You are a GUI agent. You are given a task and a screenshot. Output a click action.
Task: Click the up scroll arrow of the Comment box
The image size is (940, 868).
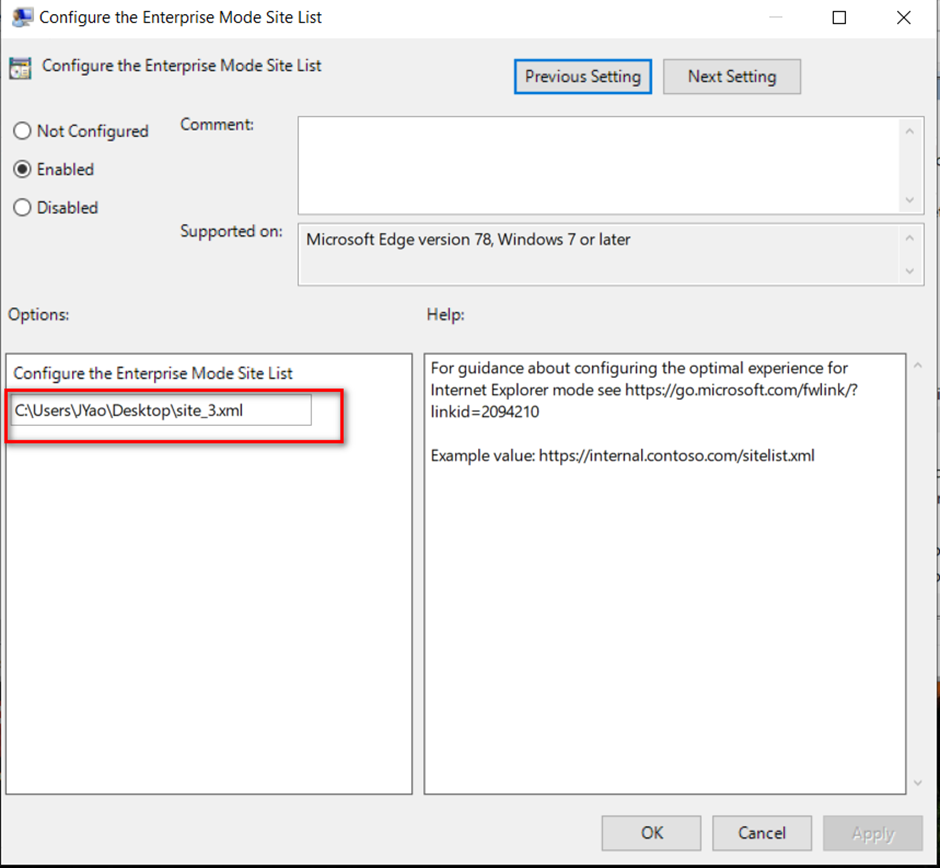coord(910,129)
